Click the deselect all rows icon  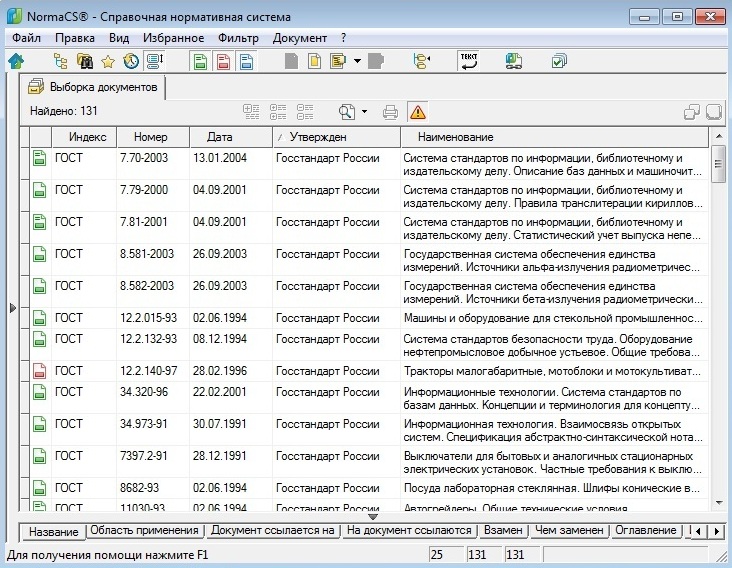coord(278,112)
